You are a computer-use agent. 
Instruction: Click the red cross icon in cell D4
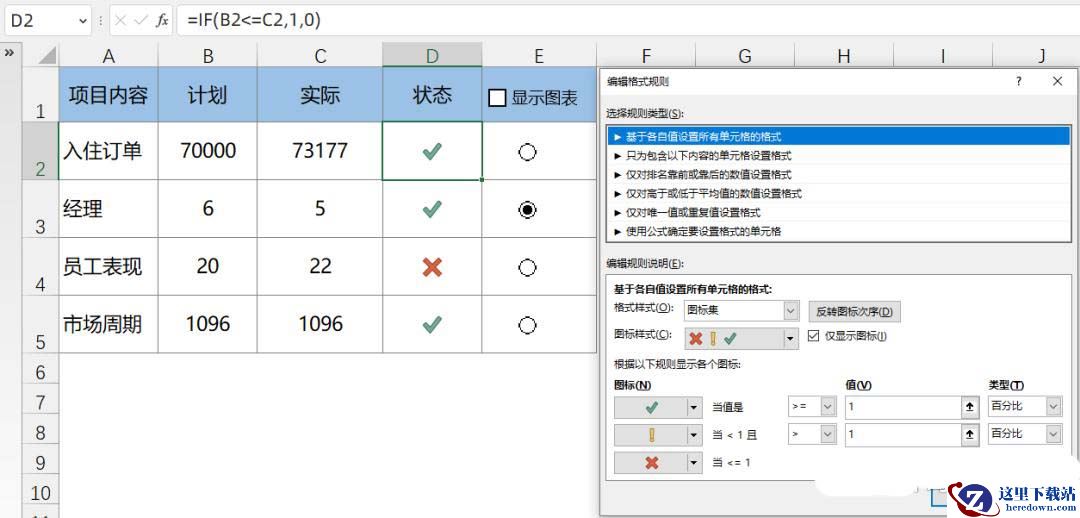point(432,267)
